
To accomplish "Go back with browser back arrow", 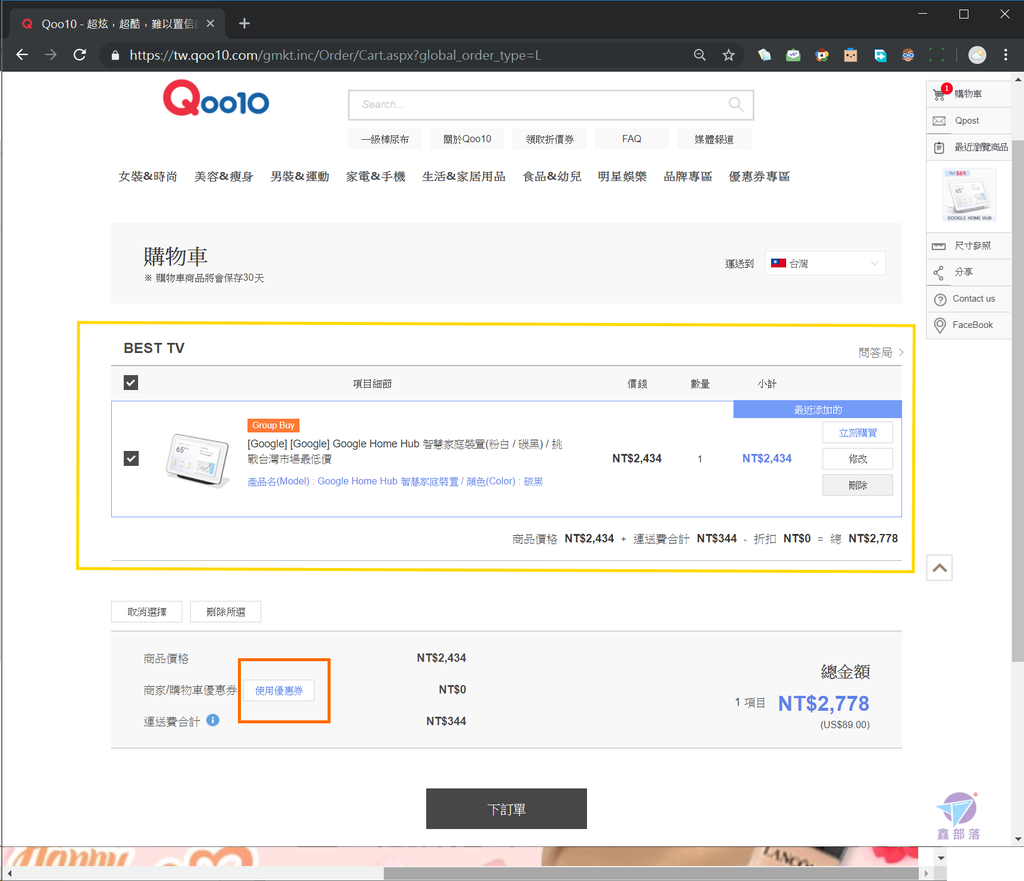I will [x=22, y=55].
